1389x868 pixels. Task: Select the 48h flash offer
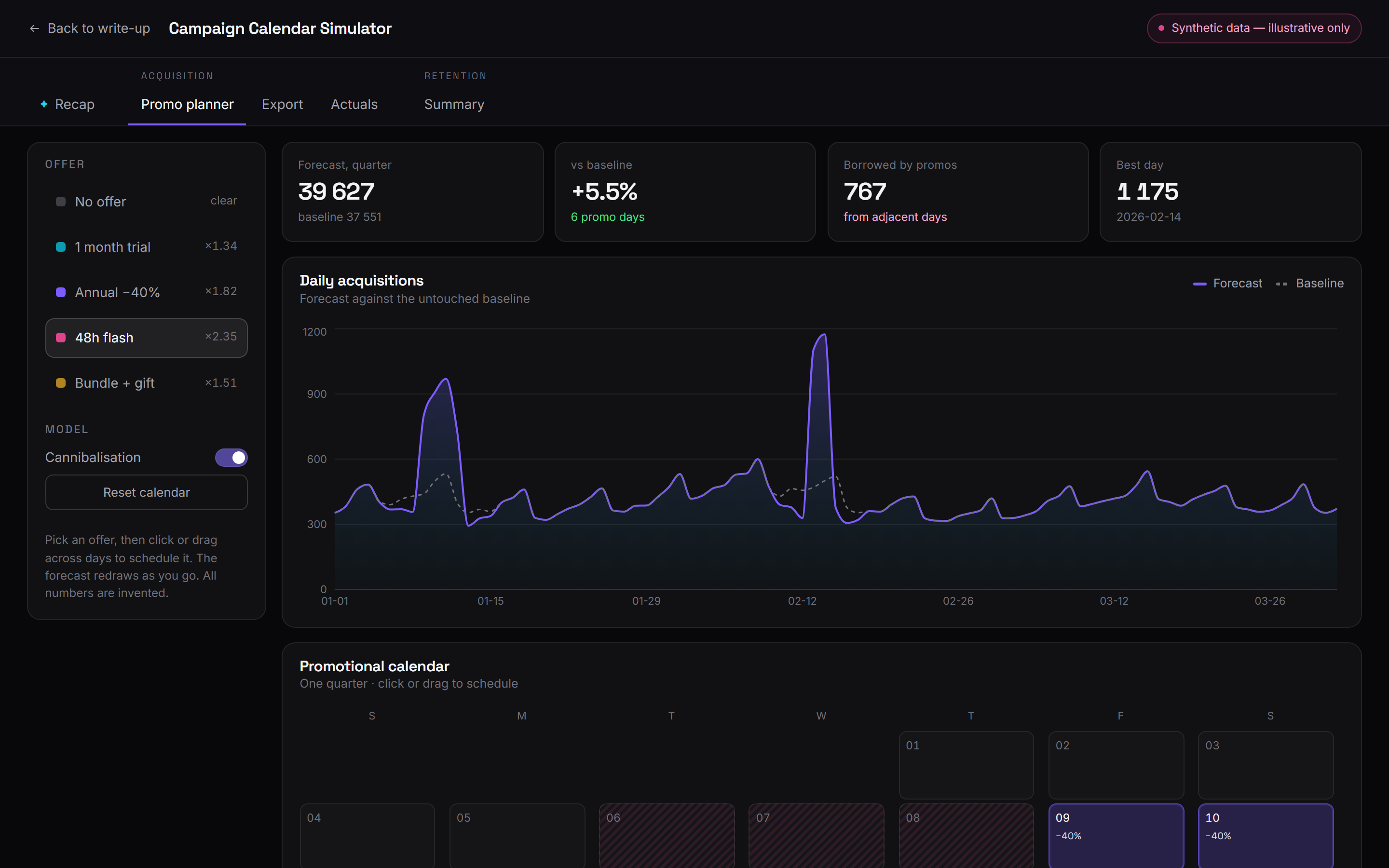[x=146, y=338]
